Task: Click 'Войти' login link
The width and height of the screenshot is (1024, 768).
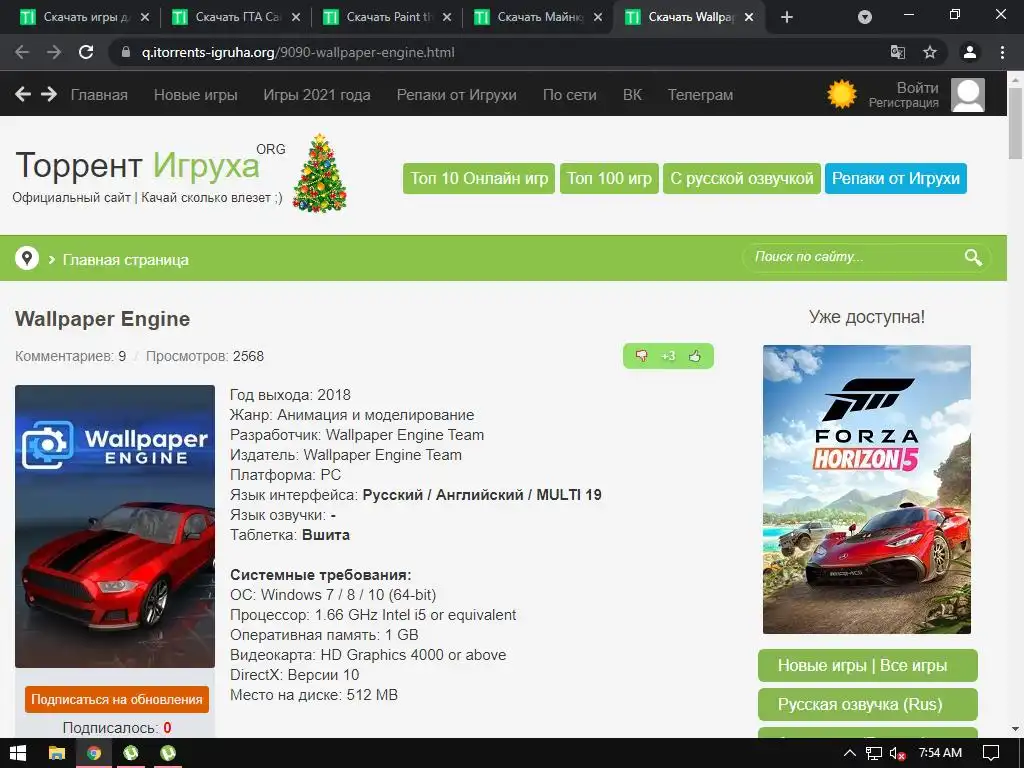Action: coord(918,88)
